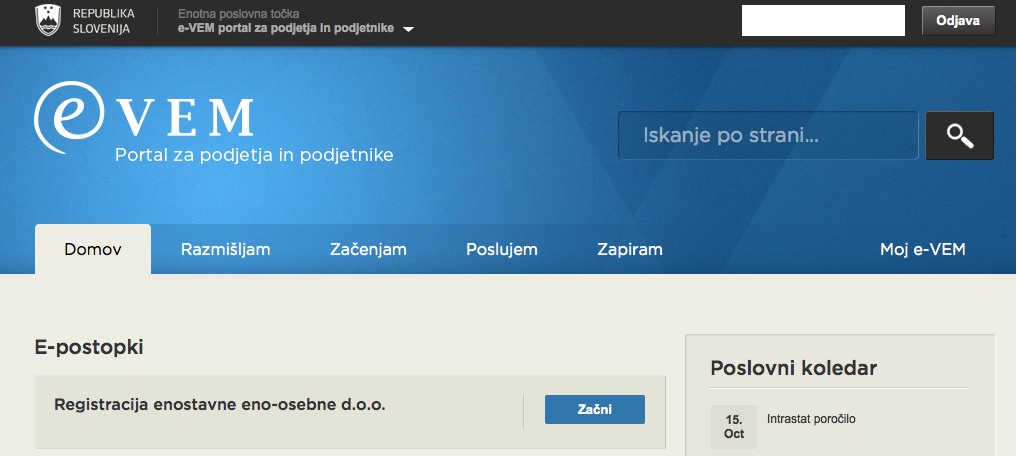Focus the Iskanje po strani search field
1016x456 pixels.
[767, 136]
